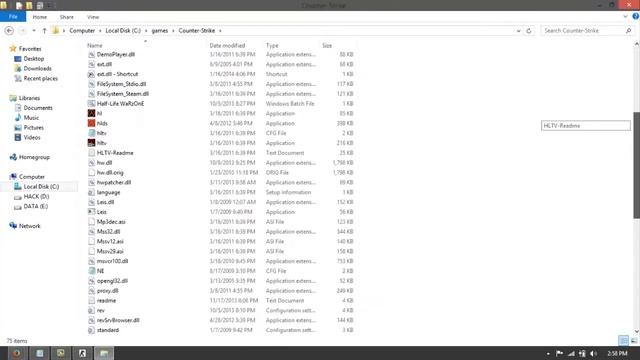Select Libraries in the navigation pane
The image size is (640, 360).
click(x=29, y=98)
